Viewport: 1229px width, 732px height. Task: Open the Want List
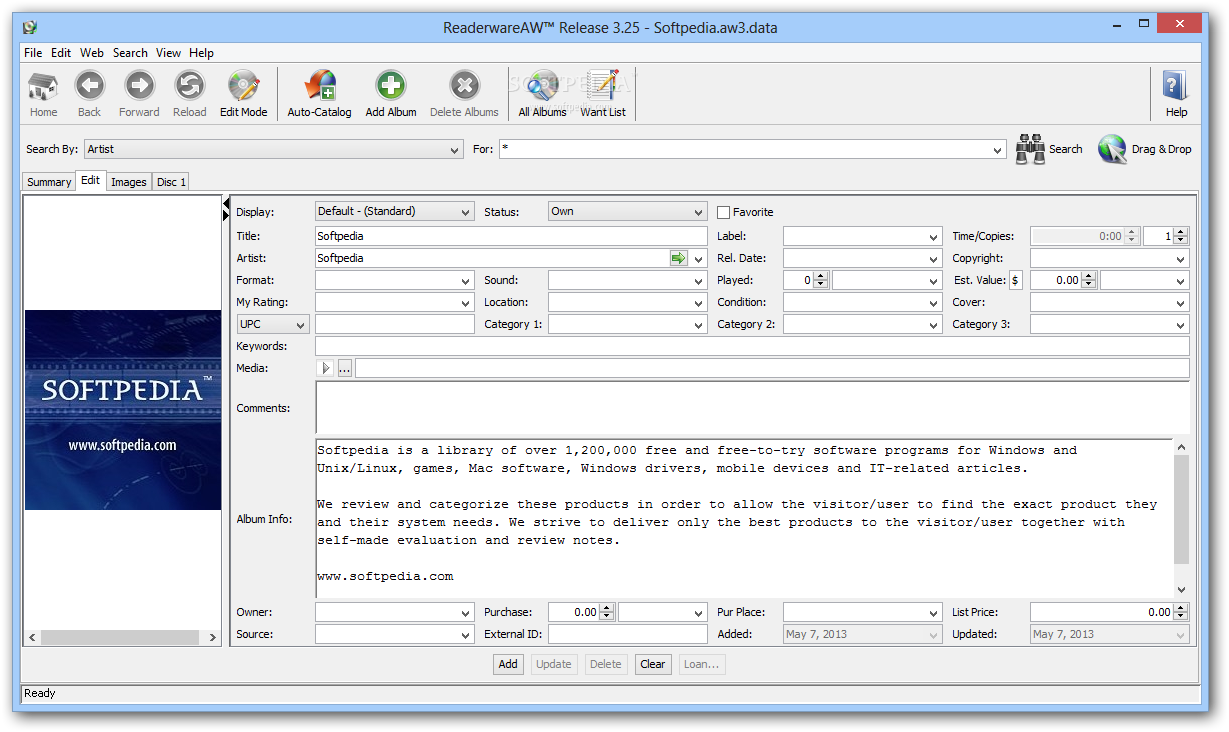[603, 94]
